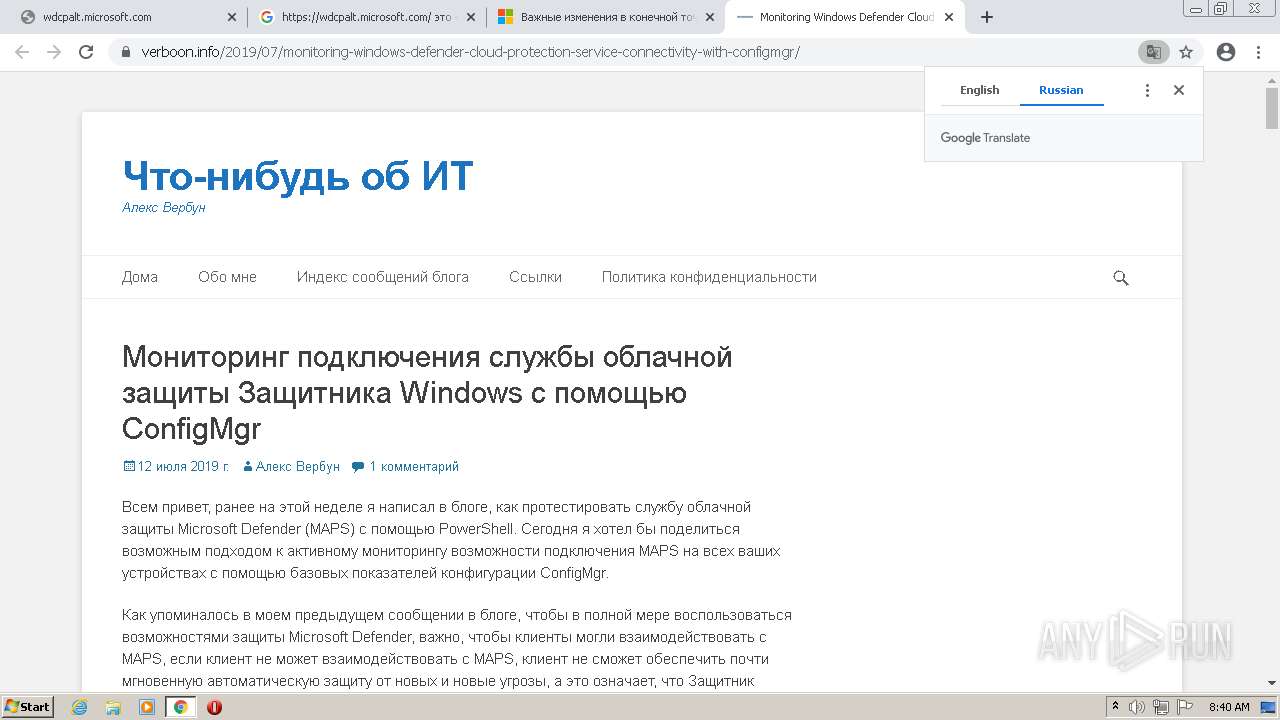Open 'Индекс сообщений блога' menu item
The height and width of the screenshot is (720, 1280).
coord(383,277)
